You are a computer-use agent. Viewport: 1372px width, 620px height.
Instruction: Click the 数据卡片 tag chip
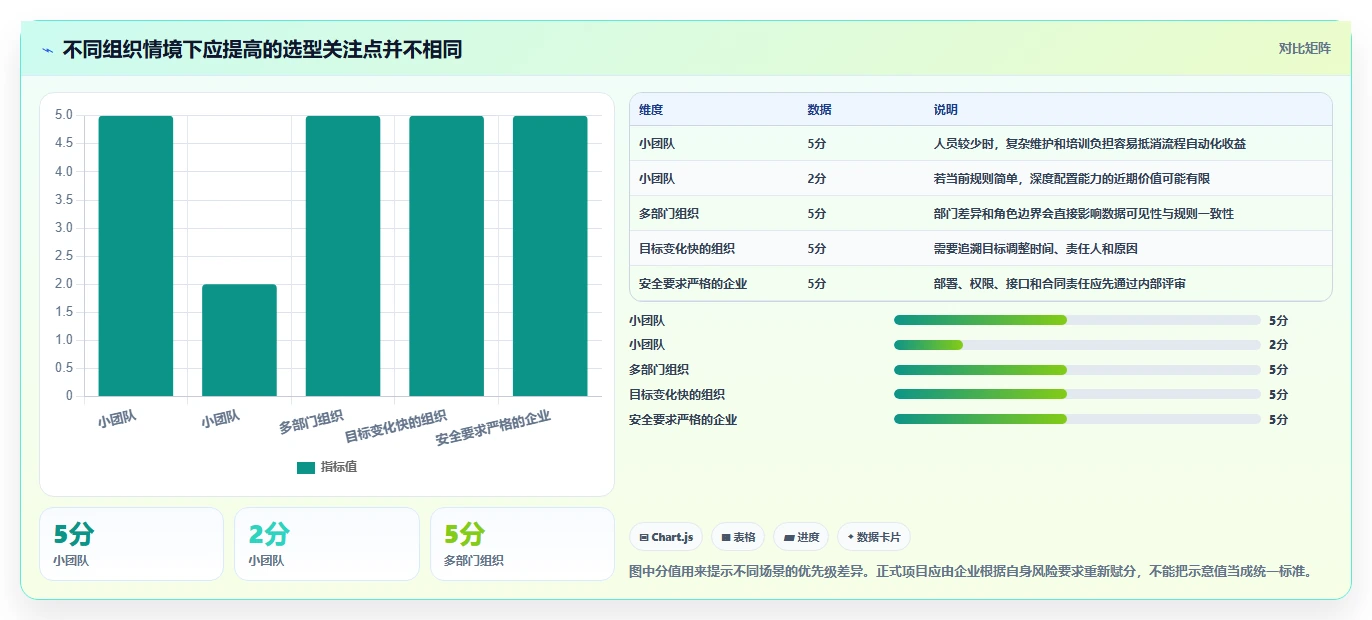[x=874, y=537]
